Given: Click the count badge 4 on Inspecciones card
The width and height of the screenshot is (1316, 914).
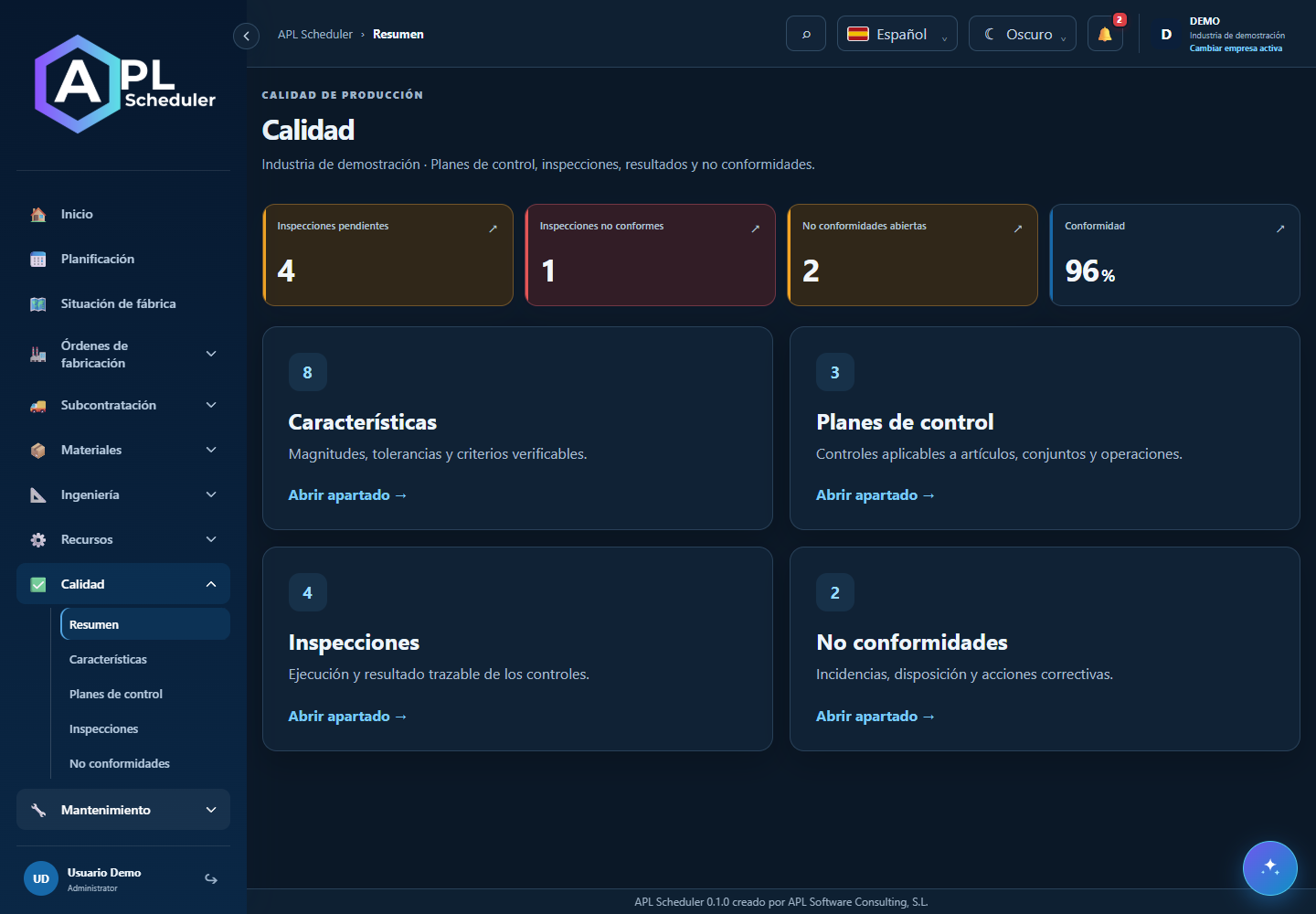Looking at the screenshot, I should 308,592.
